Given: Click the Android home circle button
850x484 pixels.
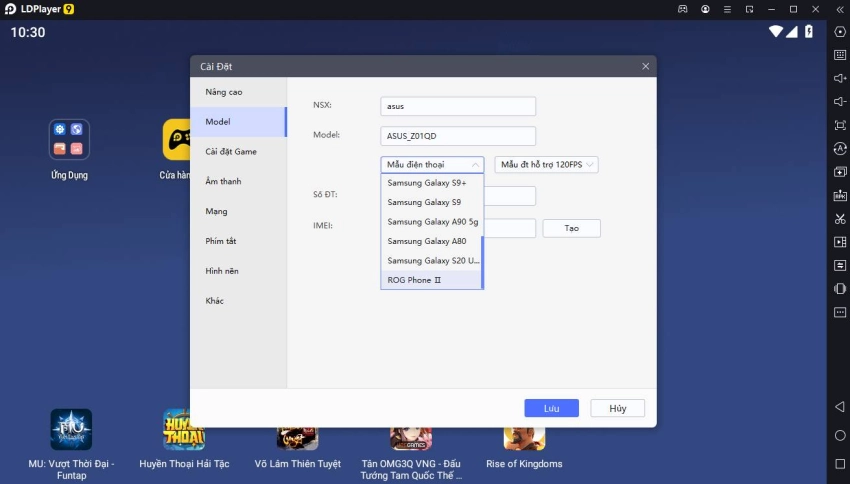Looking at the screenshot, I should [x=840, y=435].
